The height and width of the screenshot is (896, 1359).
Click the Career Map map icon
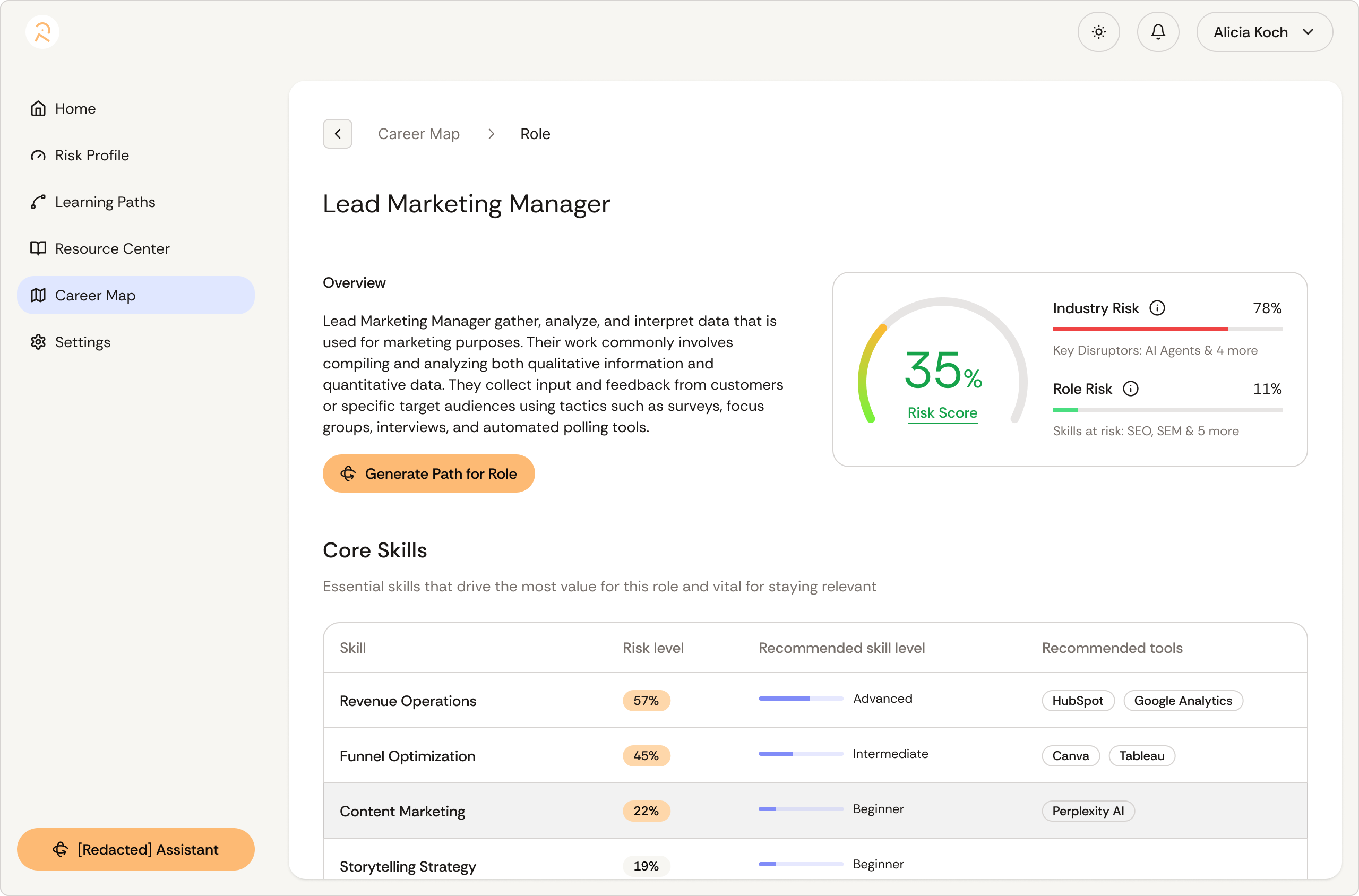pyautogui.click(x=38, y=296)
